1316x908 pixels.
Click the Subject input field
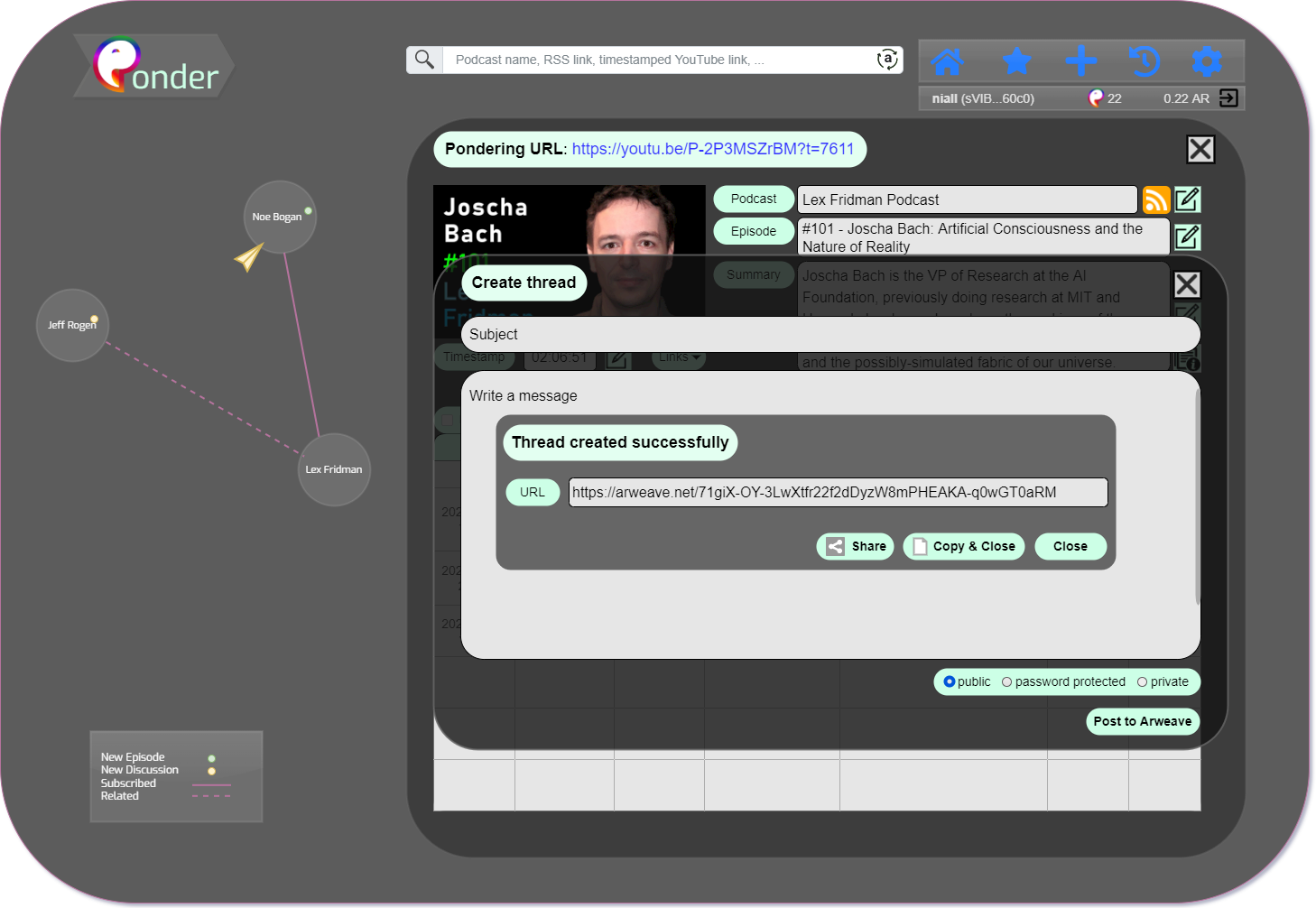830,335
